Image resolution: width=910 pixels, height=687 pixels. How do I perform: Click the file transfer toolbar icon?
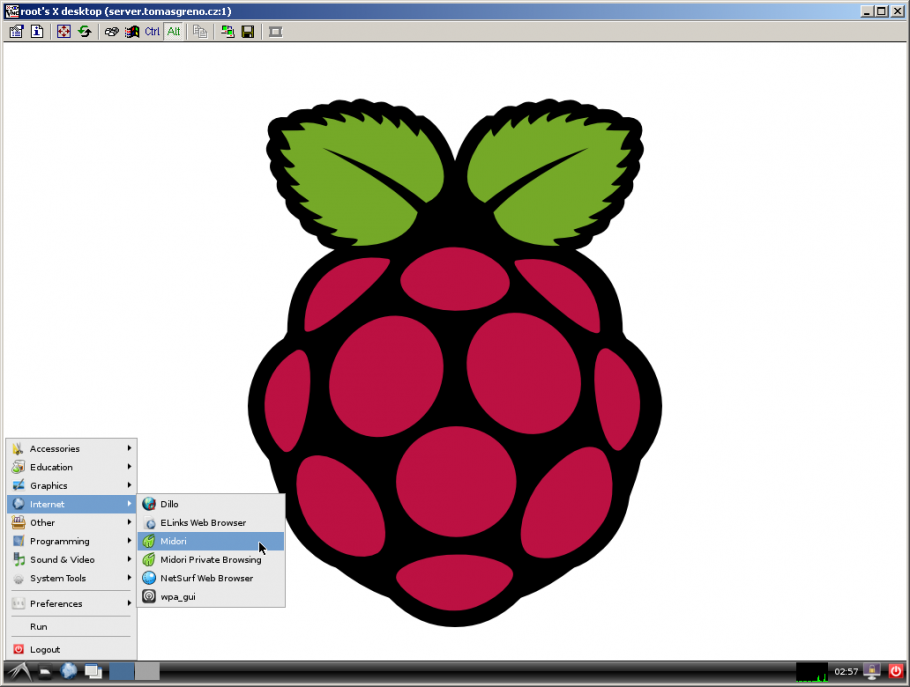200,31
